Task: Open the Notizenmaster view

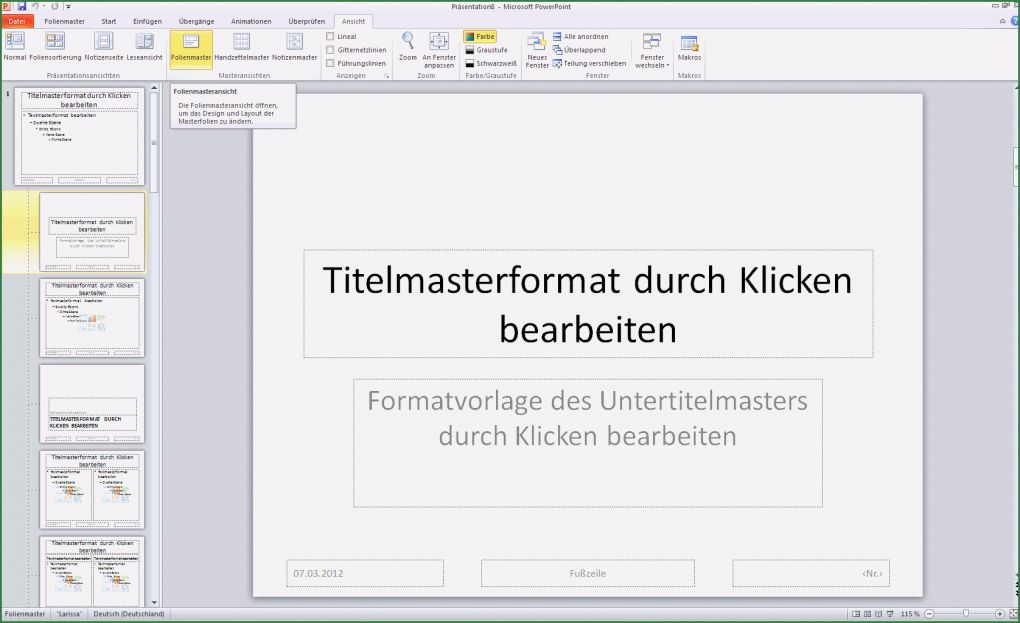Action: point(294,47)
